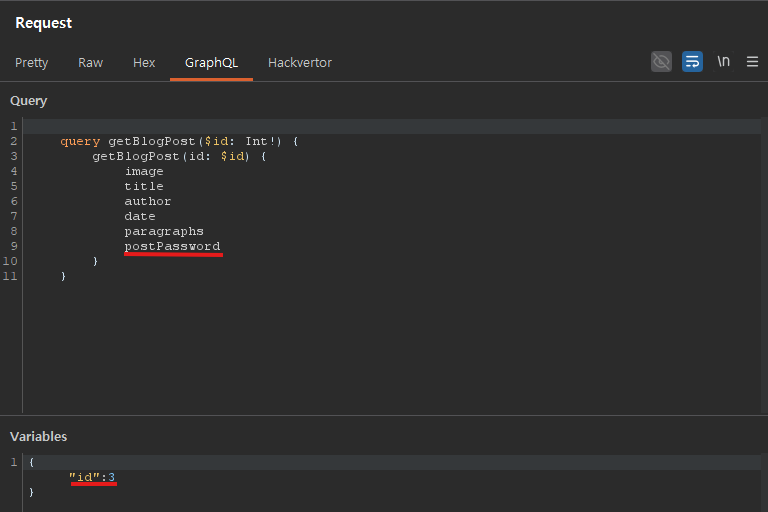
Task: Select the GraphQL tab
Action: coord(211,63)
